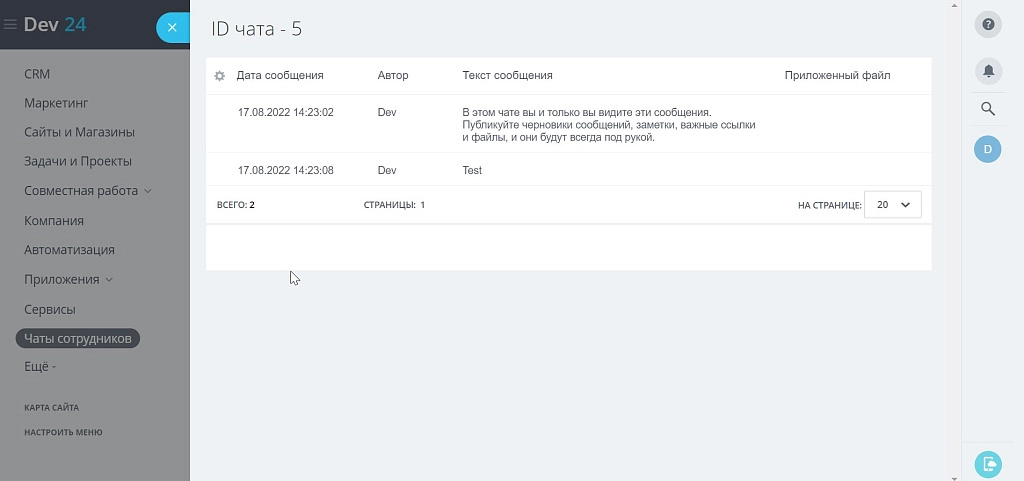Close the slider with the X button
This screenshot has height=481, width=1024.
[172, 27]
